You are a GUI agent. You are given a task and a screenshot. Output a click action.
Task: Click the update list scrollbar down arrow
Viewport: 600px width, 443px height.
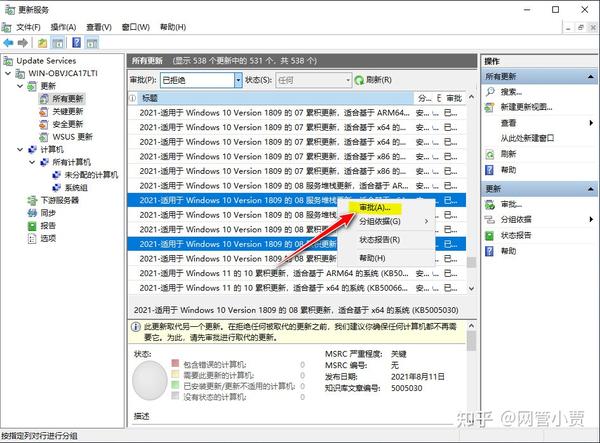tap(471, 288)
